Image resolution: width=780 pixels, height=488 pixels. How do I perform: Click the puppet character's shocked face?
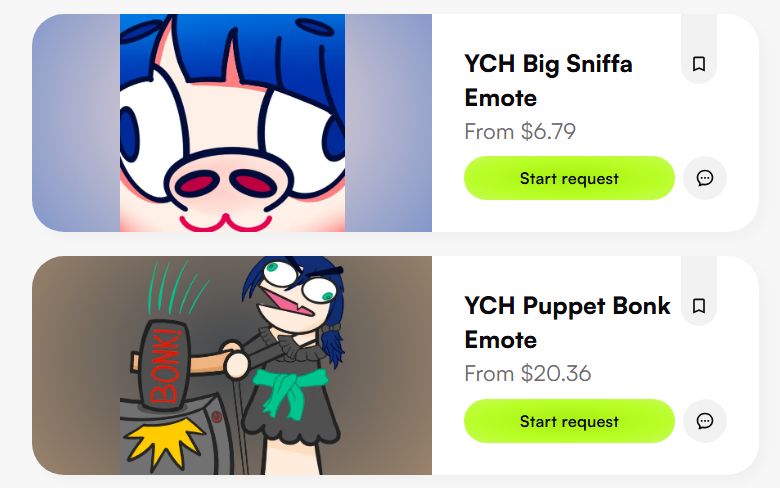(298, 293)
